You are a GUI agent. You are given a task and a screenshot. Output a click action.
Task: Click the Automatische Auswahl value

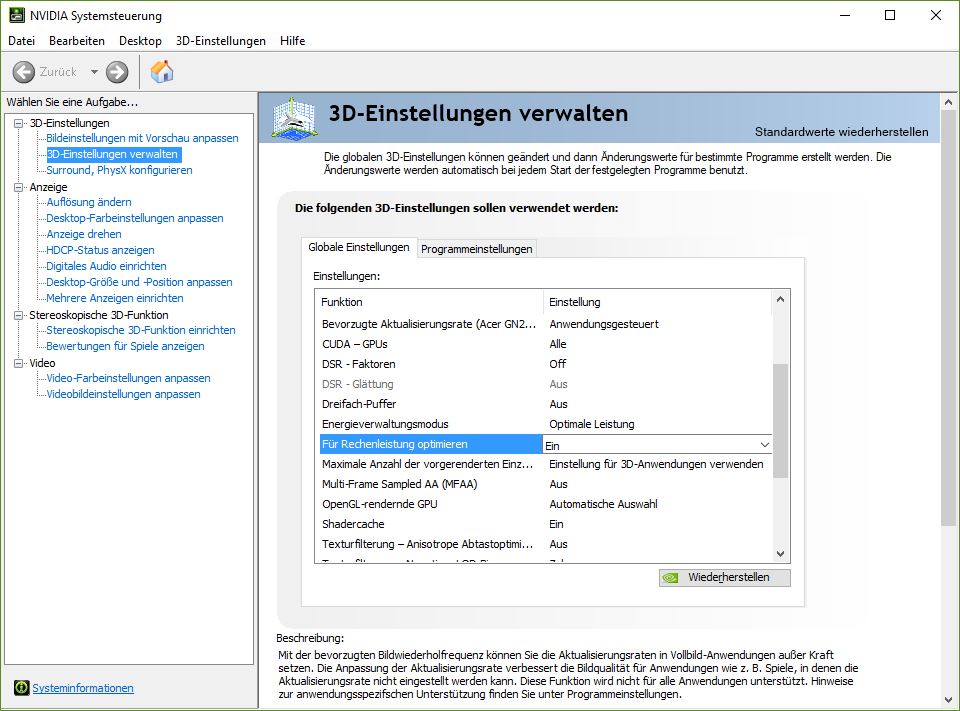[603, 504]
